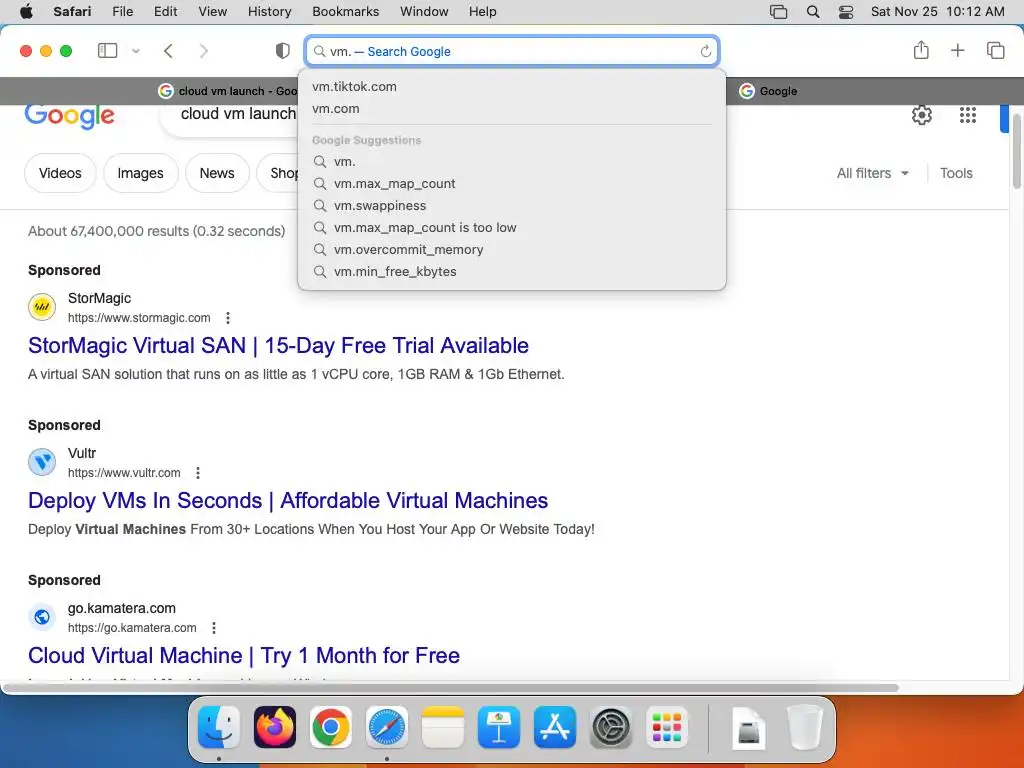The width and height of the screenshot is (1024, 768).
Task: Click the Share button in toolbar
Action: (921, 50)
